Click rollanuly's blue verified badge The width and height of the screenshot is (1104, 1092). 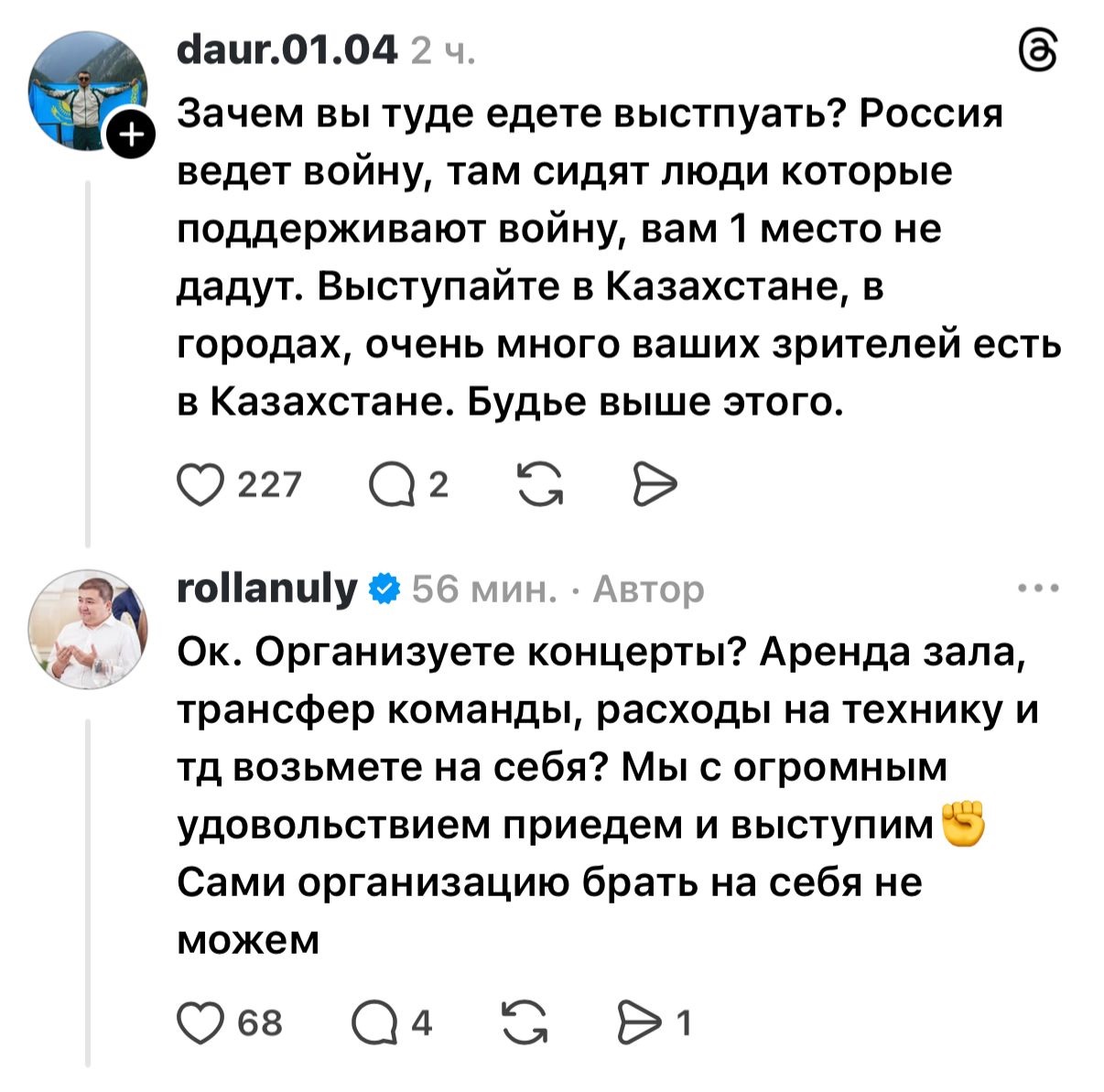pyautogui.click(x=384, y=589)
